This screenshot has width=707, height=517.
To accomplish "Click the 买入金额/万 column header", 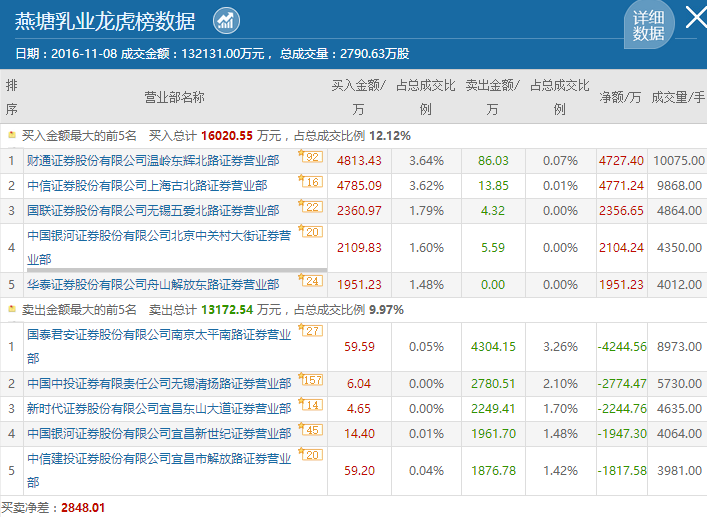I will [x=358, y=97].
